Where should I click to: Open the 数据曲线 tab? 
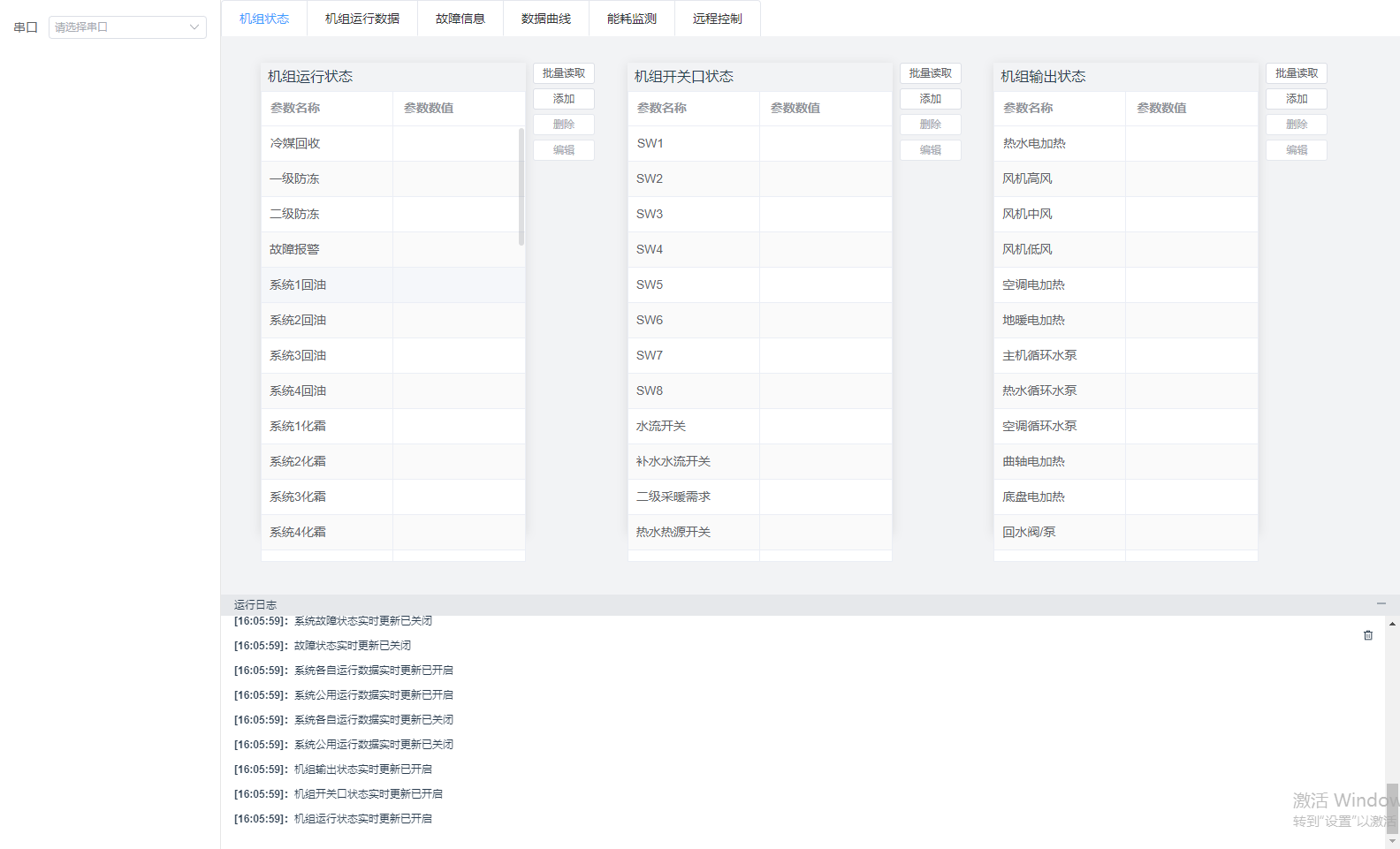[546, 19]
